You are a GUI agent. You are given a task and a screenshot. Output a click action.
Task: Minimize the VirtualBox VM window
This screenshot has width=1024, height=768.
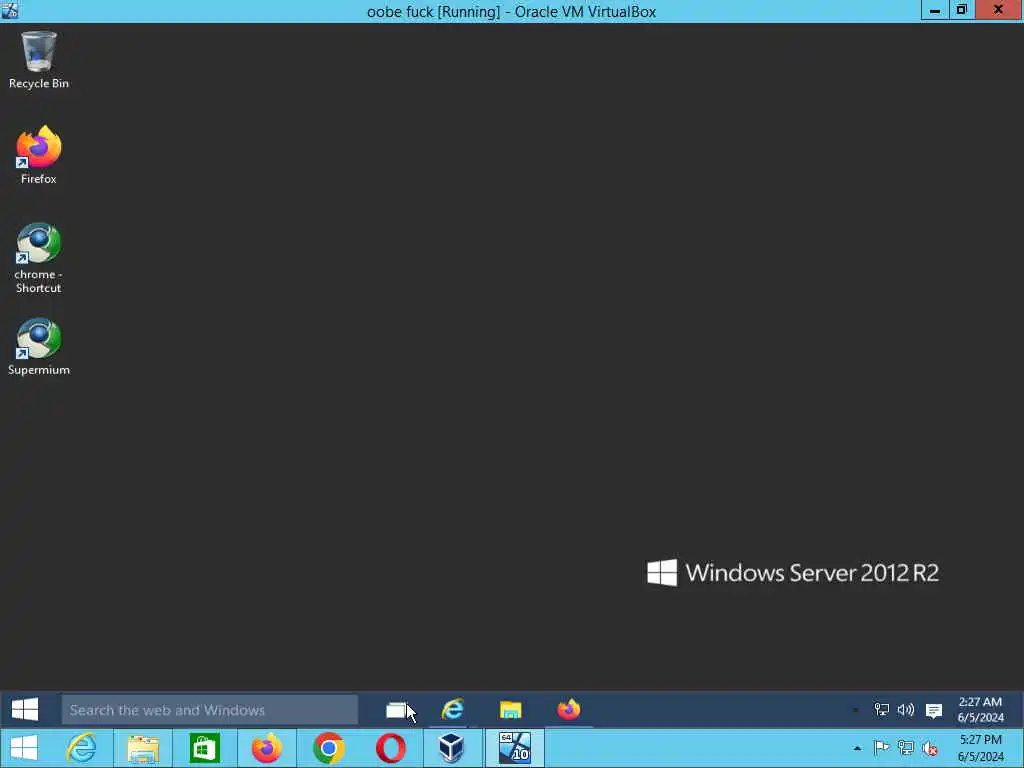click(935, 10)
